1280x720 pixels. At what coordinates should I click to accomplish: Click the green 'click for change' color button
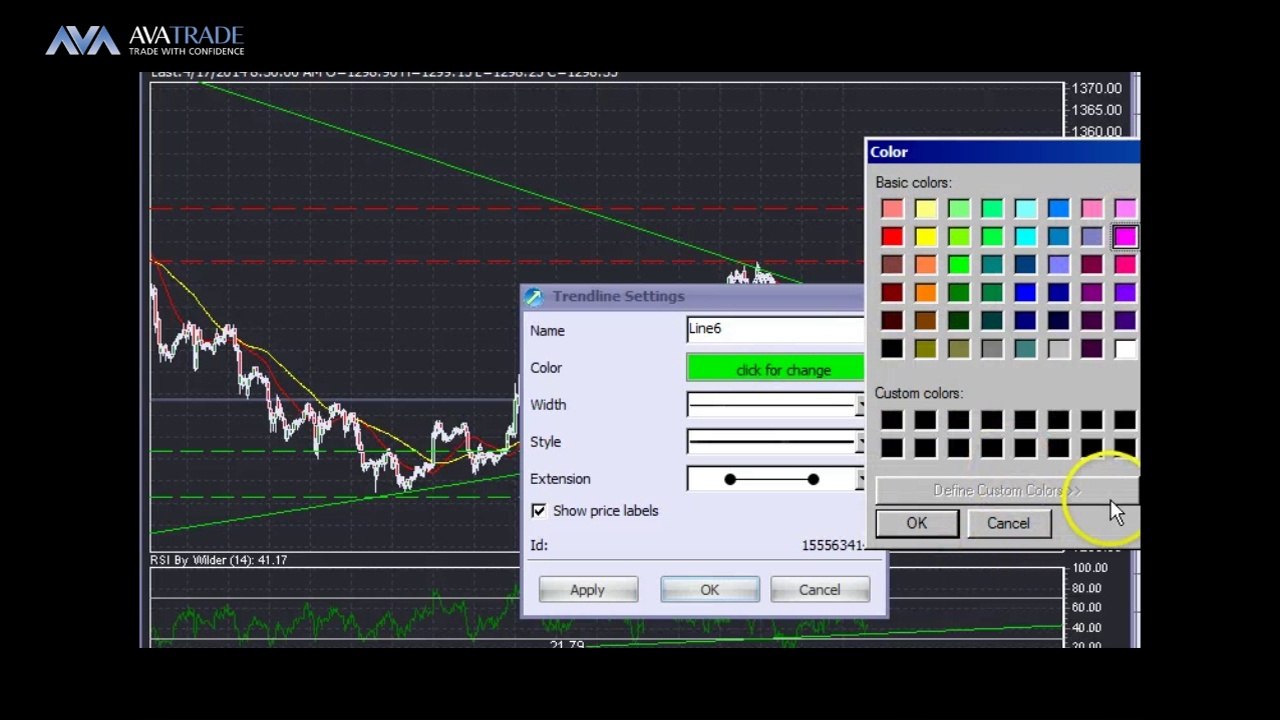pyautogui.click(x=776, y=369)
